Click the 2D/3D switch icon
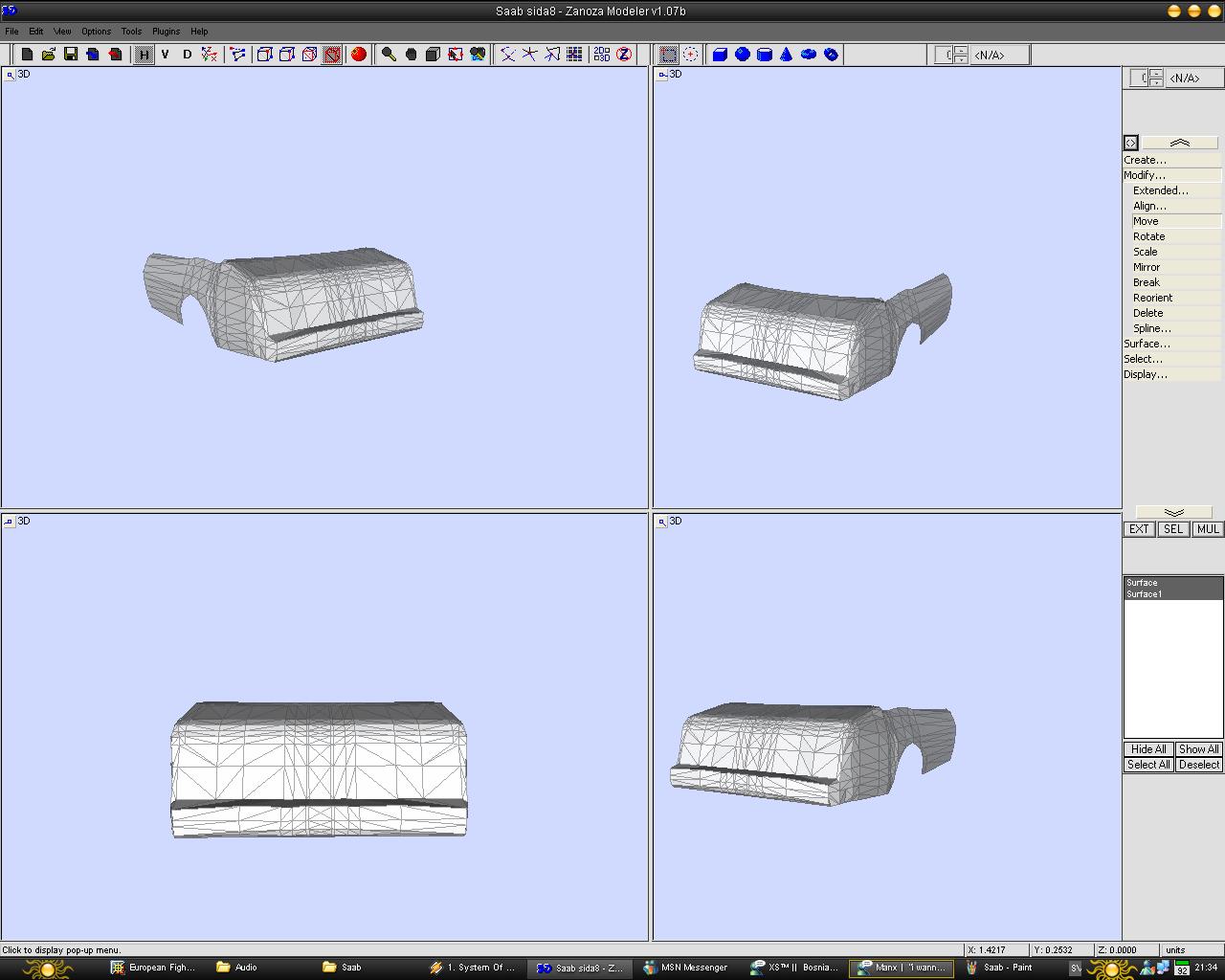Viewport: 1225px width, 980px height. pyautogui.click(x=601, y=55)
